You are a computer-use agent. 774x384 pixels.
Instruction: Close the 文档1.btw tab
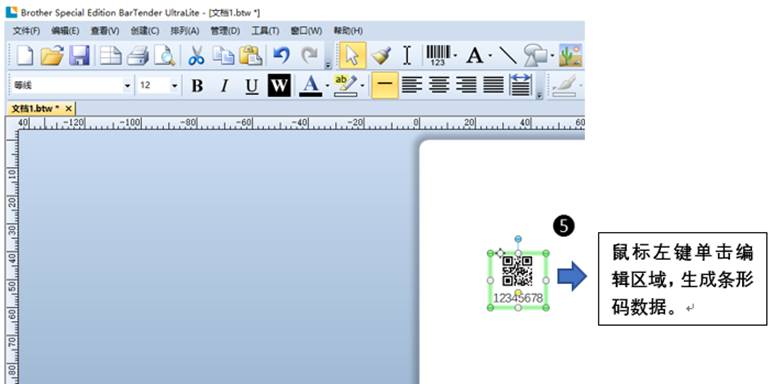tap(69, 108)
